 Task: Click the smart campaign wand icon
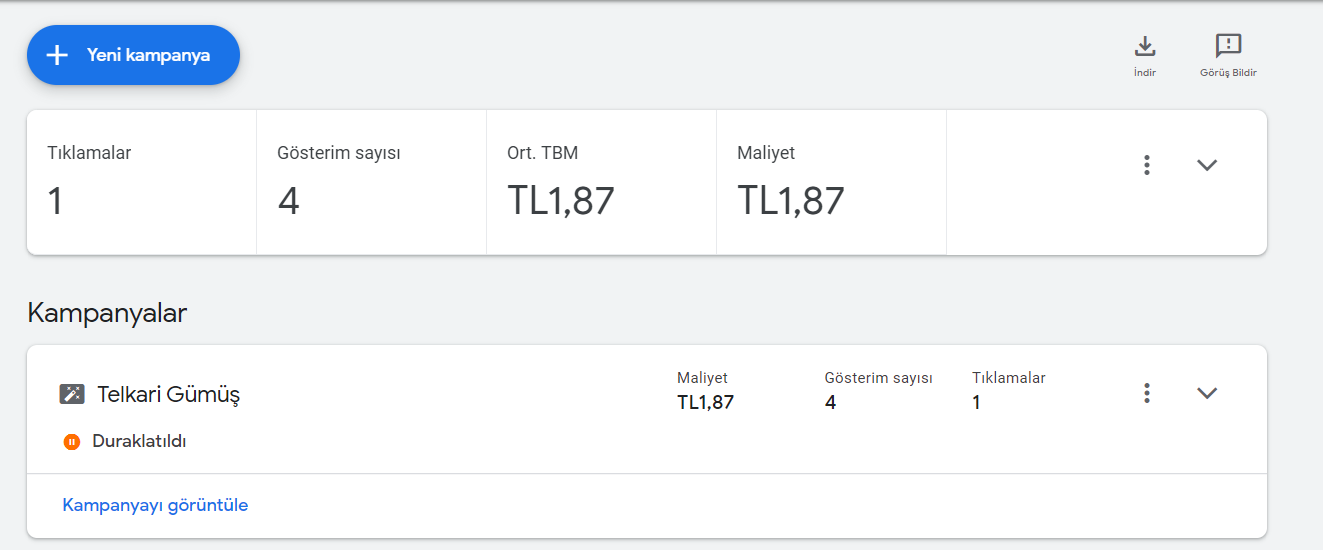72,394
